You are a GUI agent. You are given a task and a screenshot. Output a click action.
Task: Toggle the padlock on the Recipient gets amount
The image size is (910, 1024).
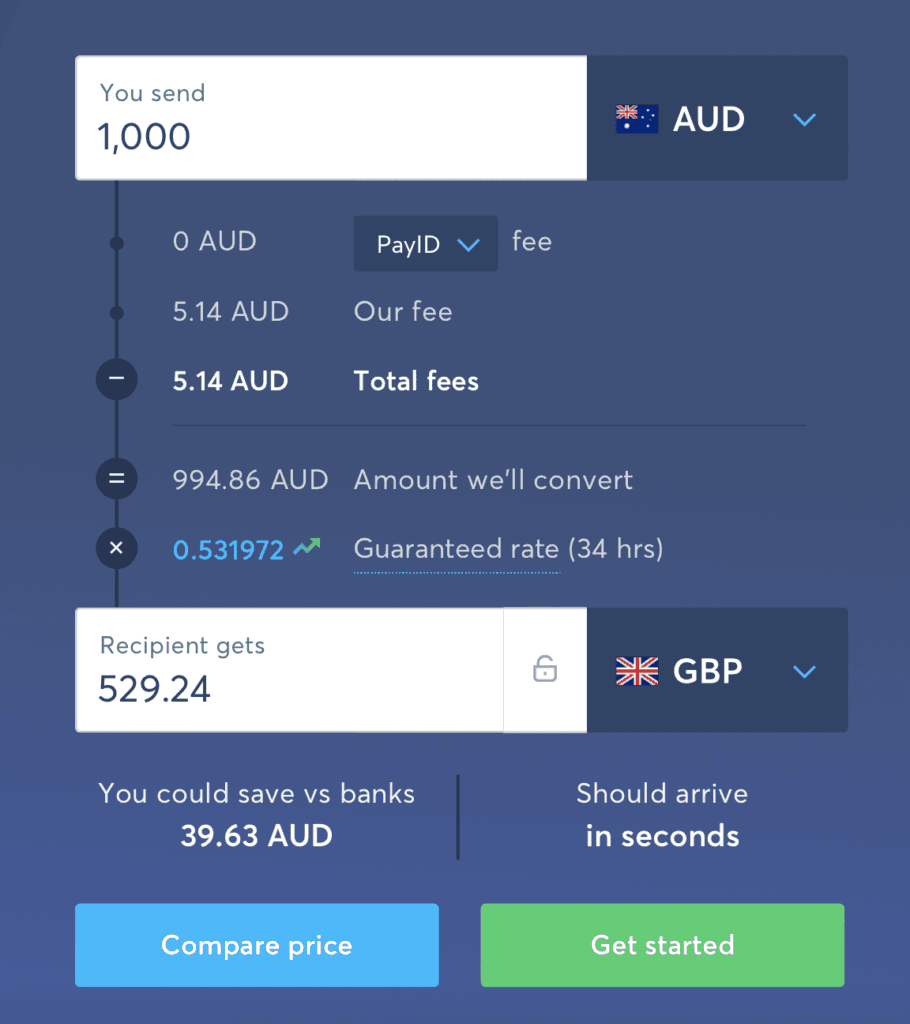(545, 670)
